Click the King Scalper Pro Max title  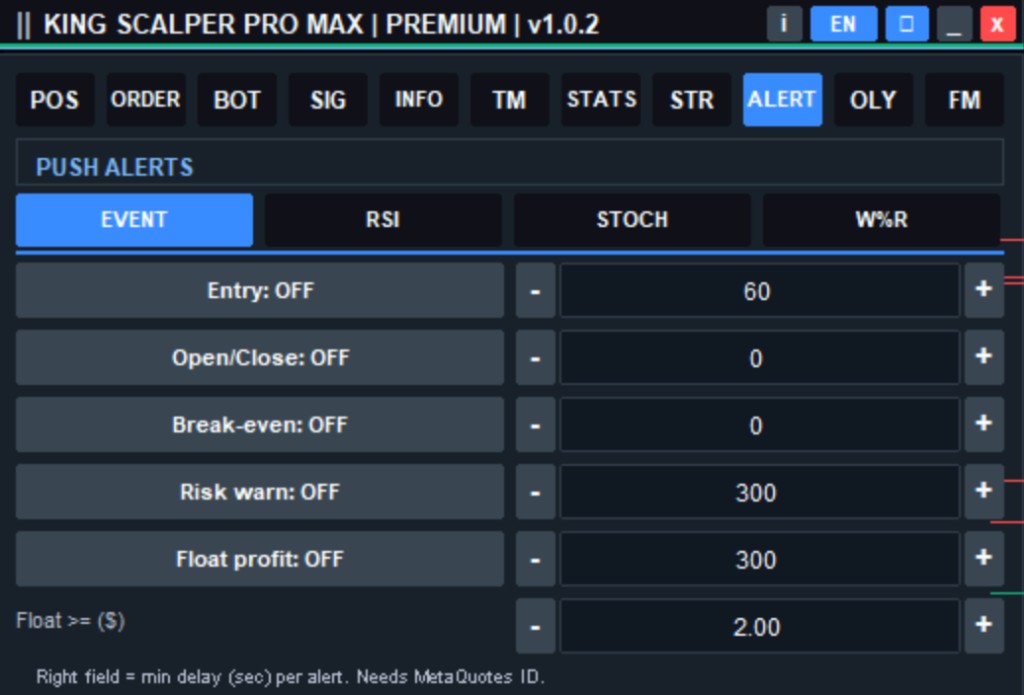pyautogui.click(x=321, y=25)
